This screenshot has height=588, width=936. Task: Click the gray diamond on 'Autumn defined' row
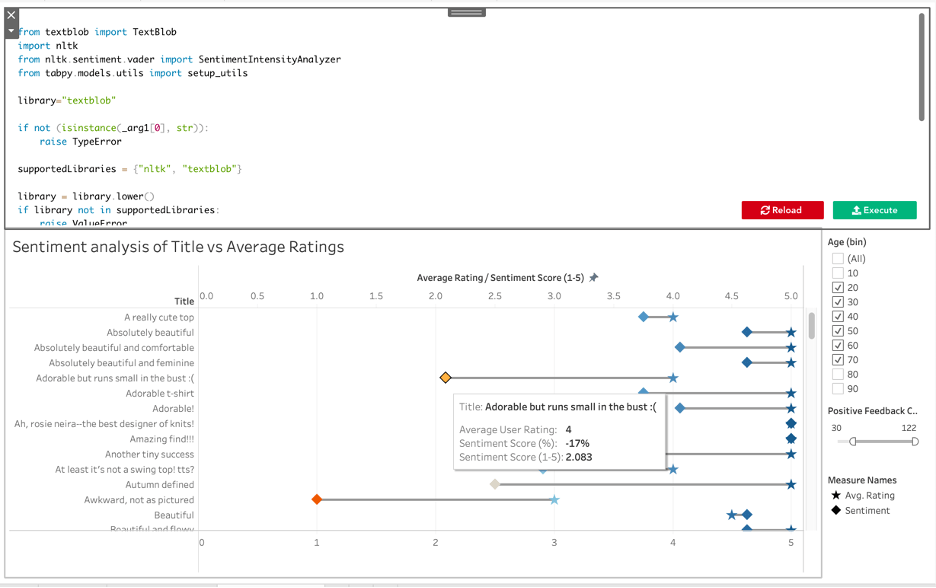pyautogui.click(x=494, y=484)
